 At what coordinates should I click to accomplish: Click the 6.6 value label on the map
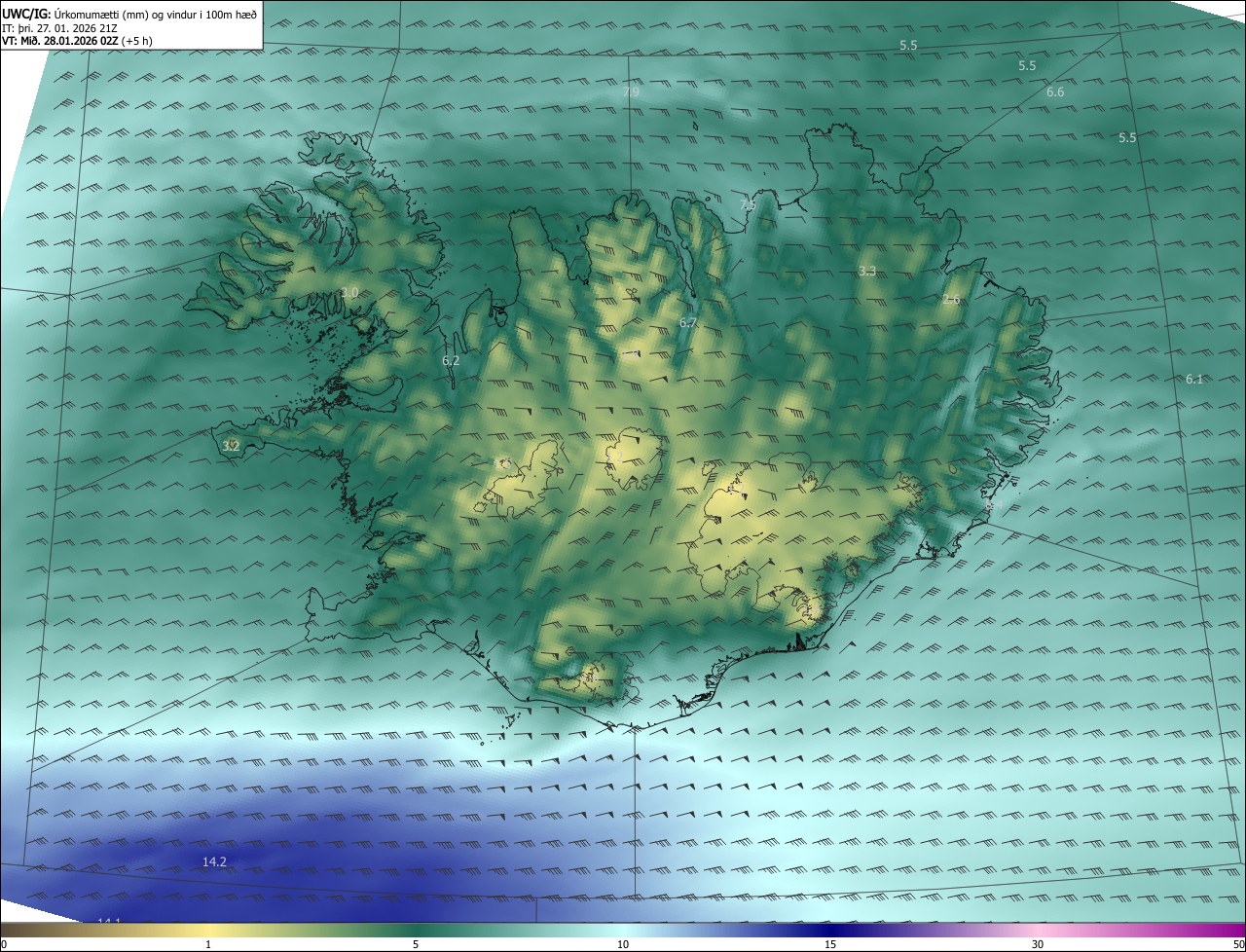tap(1055, 92)
